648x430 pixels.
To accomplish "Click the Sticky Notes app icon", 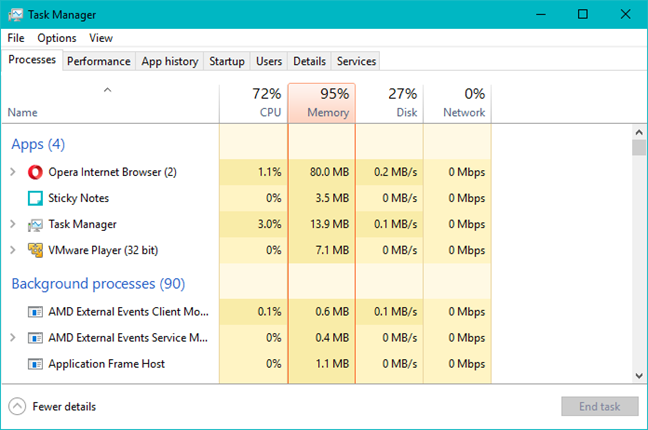I will (x=35, y=198).
